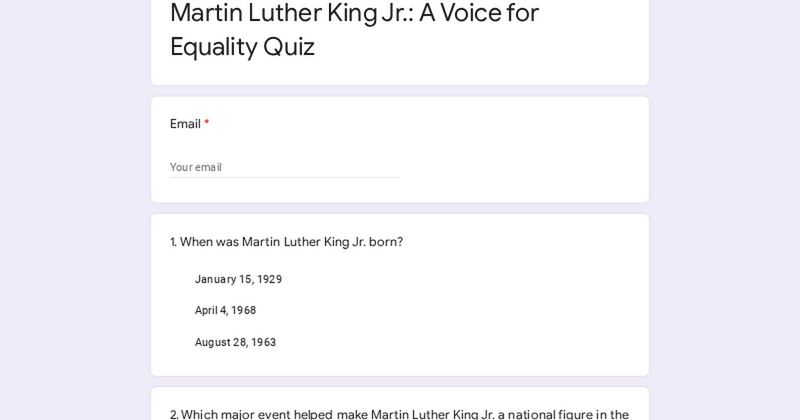Click the number 2 of the second question
The image size is (800, 420).
(173, 414)
